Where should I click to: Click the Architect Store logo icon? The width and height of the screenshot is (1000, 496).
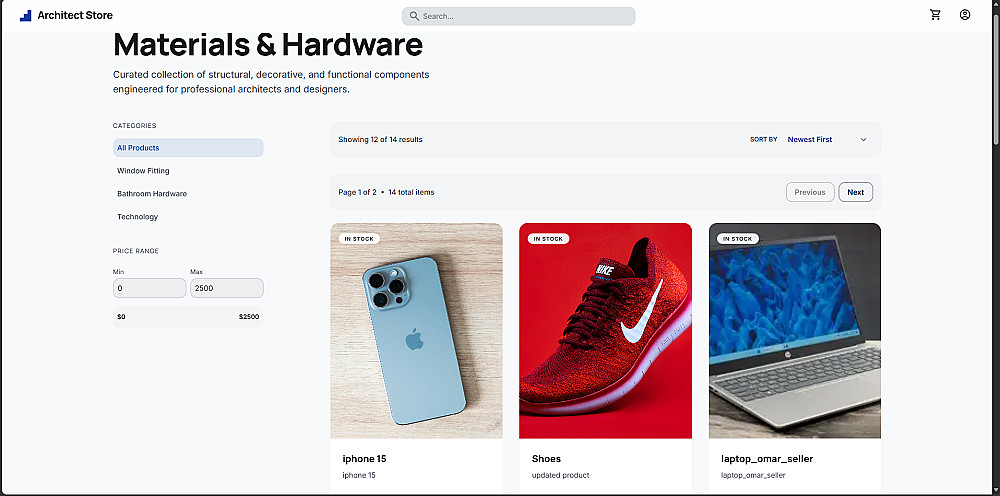point(26,15)
